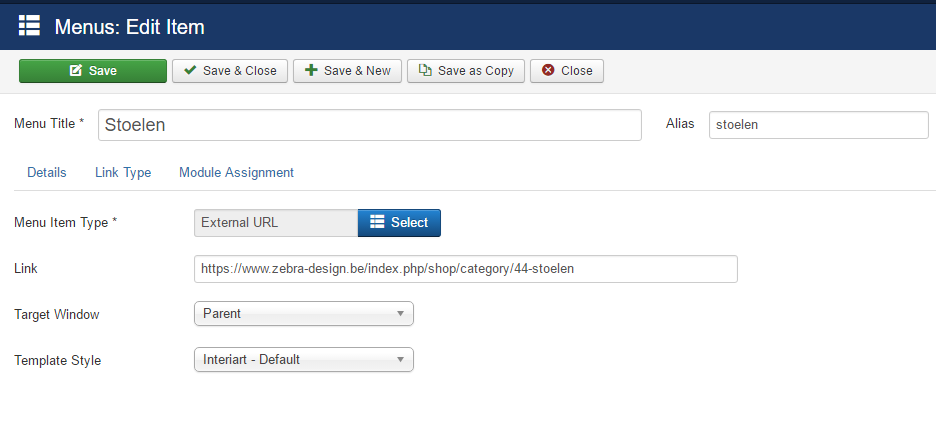Click the Link label
The width and height of the screenshot is (936, 426).
pos(26,268)
